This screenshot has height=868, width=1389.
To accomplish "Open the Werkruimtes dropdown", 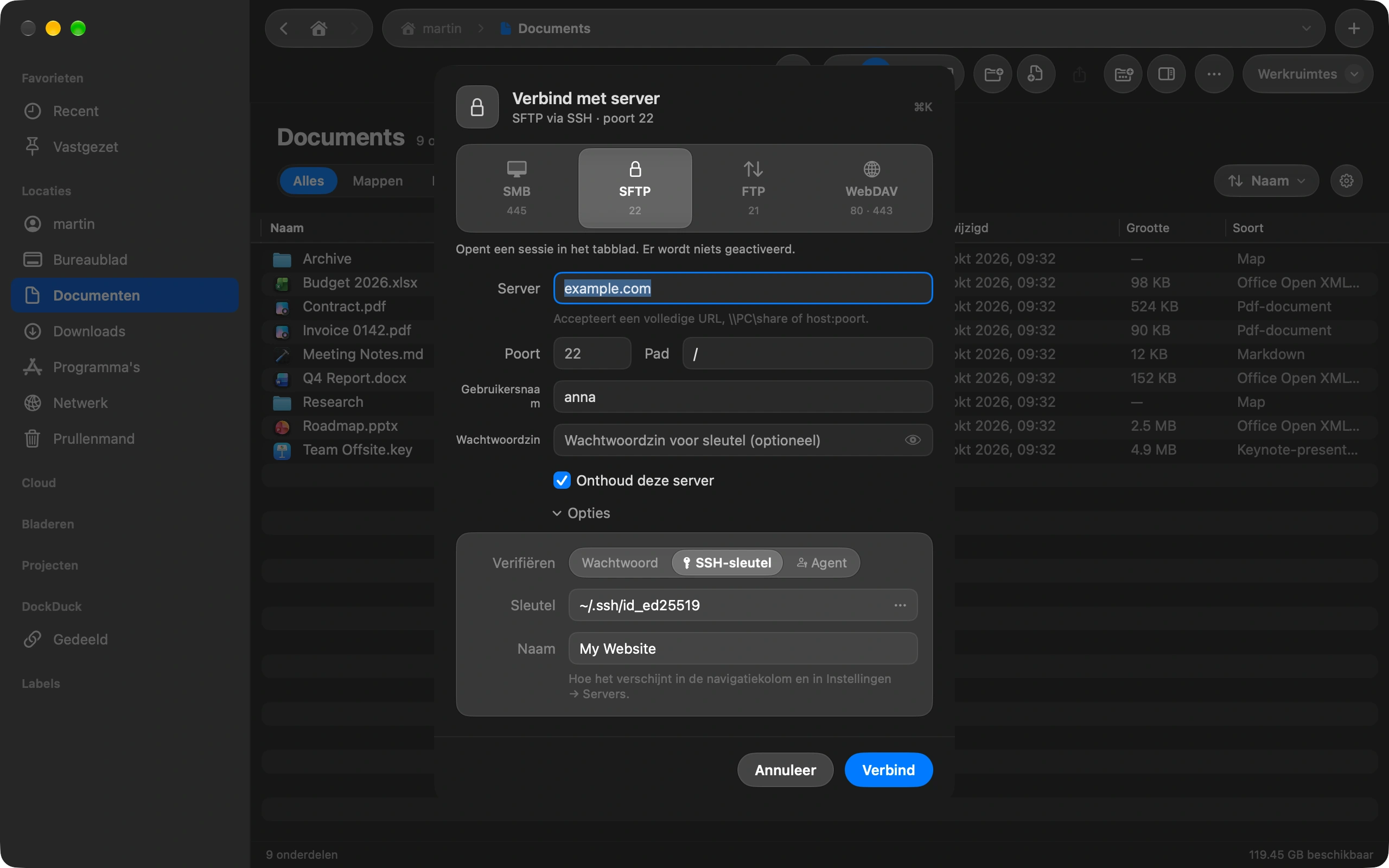I will [1308, 74].
